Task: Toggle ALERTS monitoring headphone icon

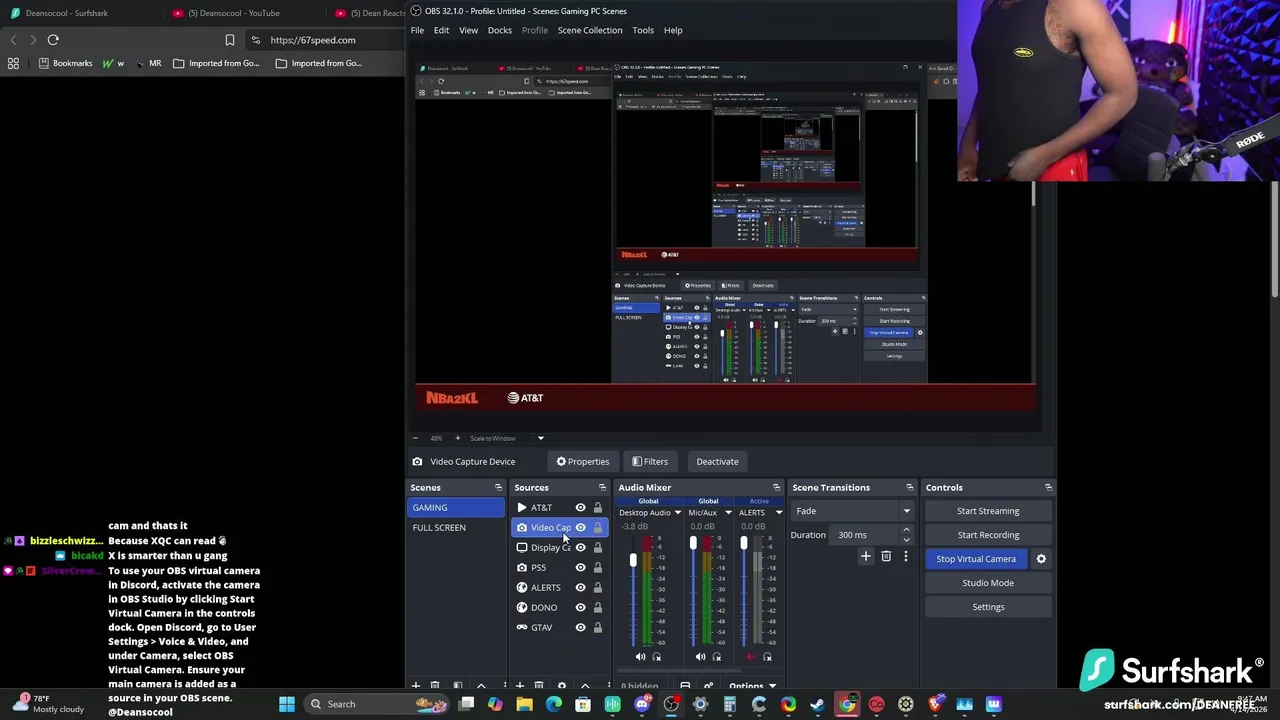Action: (767, 657)
